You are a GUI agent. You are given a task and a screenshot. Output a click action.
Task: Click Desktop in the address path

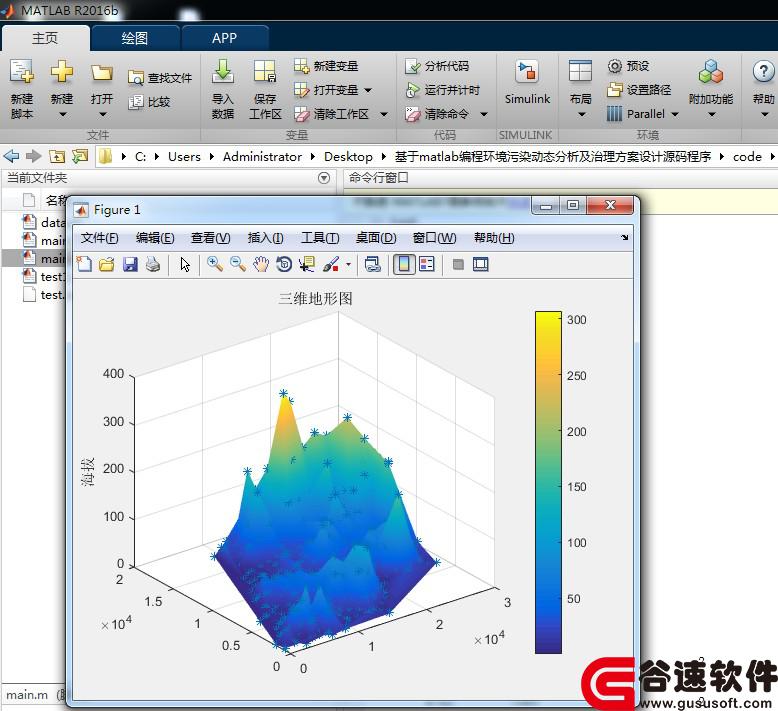[x=348, y=157]
